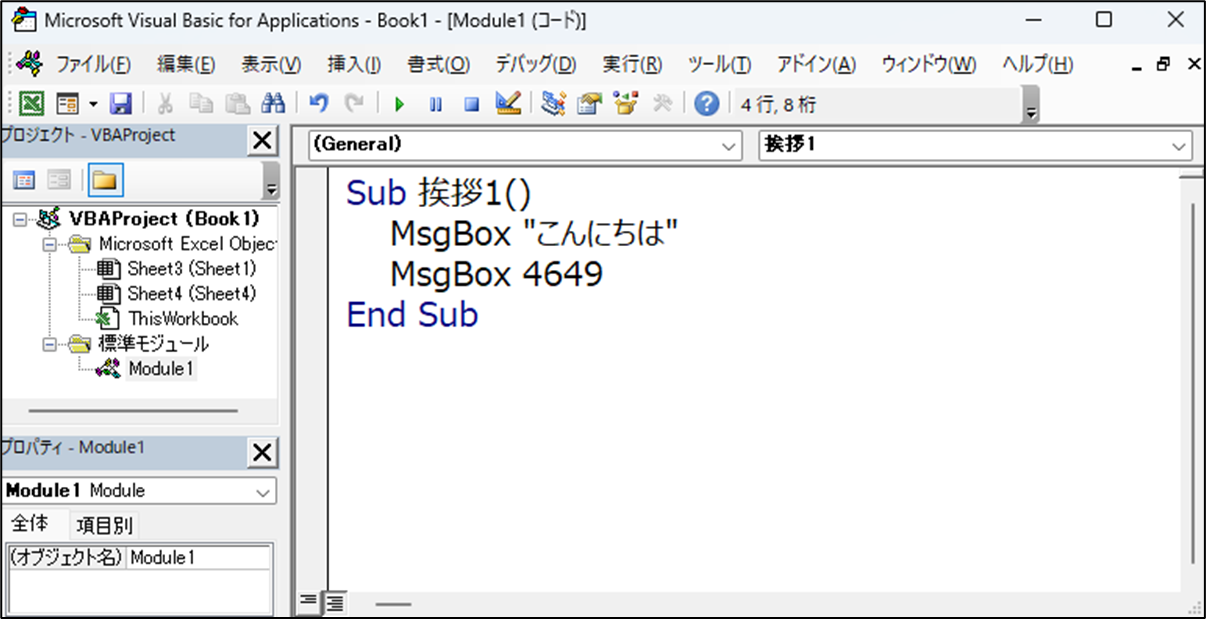Toggle Design Mode icon in the toolbar
Viewport: 1206px width, 619px height.
pos(508,104)
